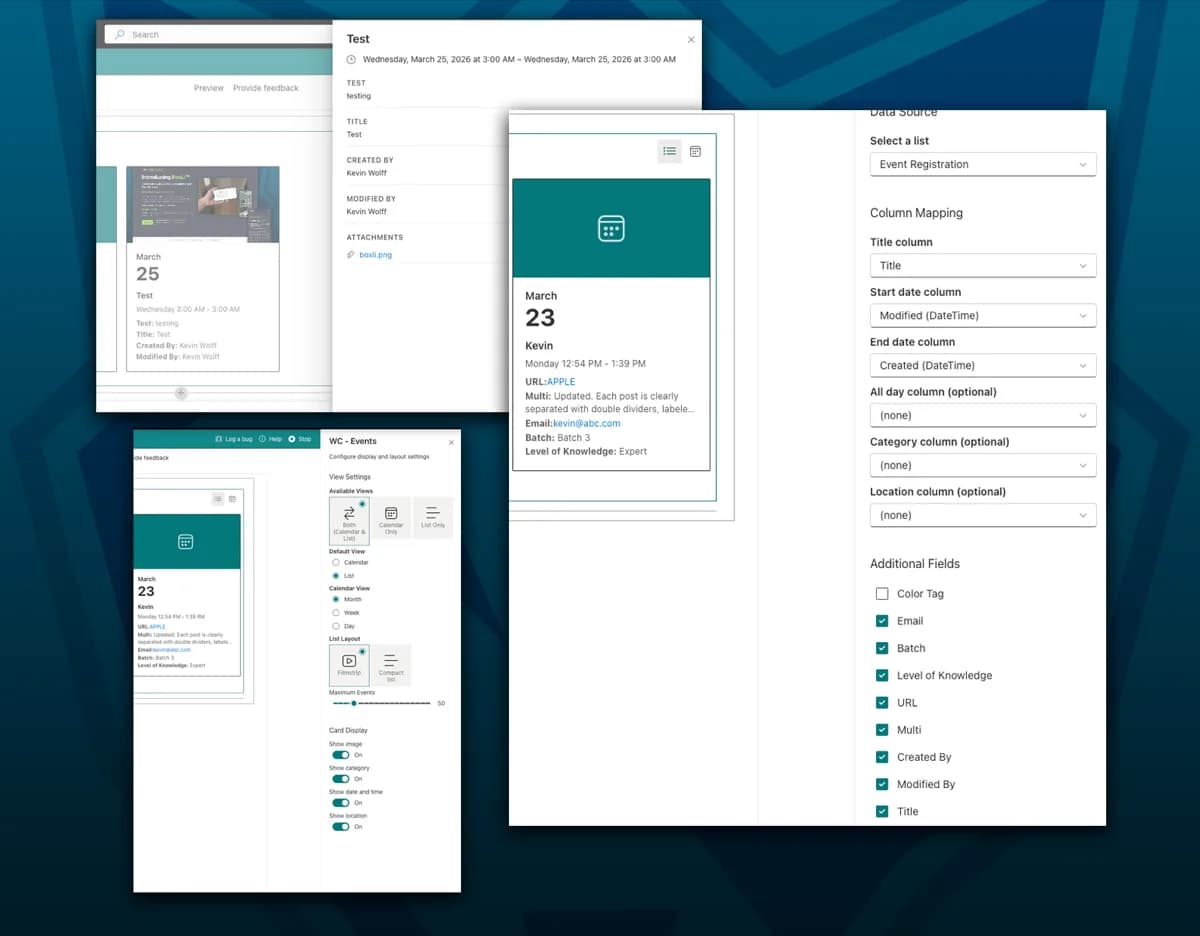Click the "Kevin Wolff" value under Created By
Screen dimensions: 1200x936
(x=367, y=173)
